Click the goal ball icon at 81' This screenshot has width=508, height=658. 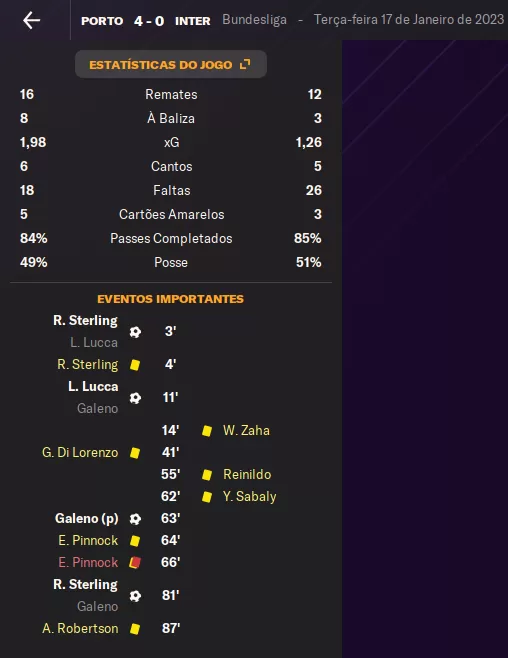(135, 596)
